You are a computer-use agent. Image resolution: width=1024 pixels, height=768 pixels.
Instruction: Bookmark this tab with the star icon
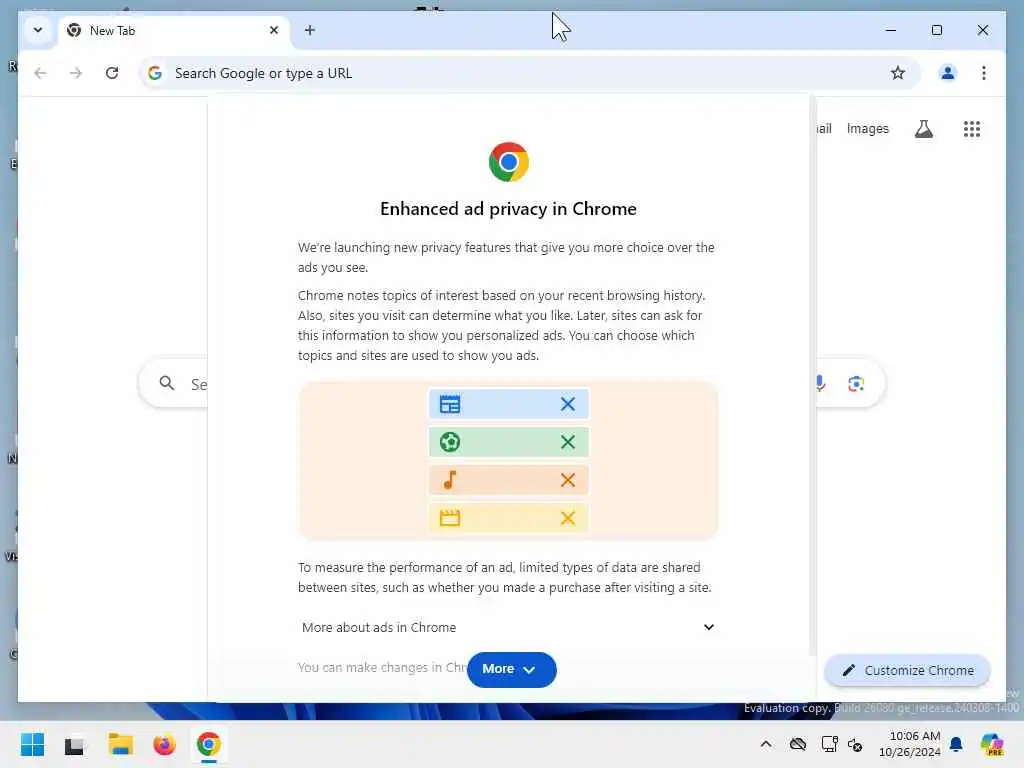click(897, 73)
